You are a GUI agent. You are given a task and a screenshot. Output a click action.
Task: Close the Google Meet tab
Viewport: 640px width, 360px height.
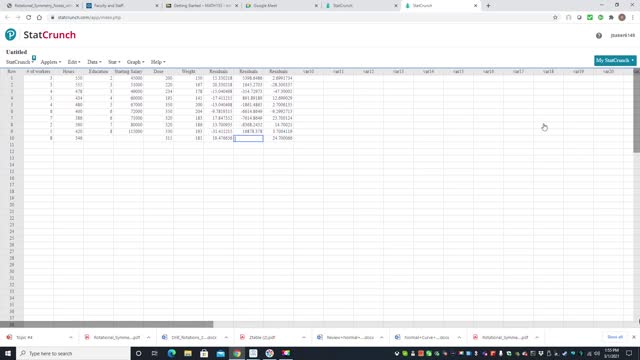pyautogui.click(x=316, y=6)
